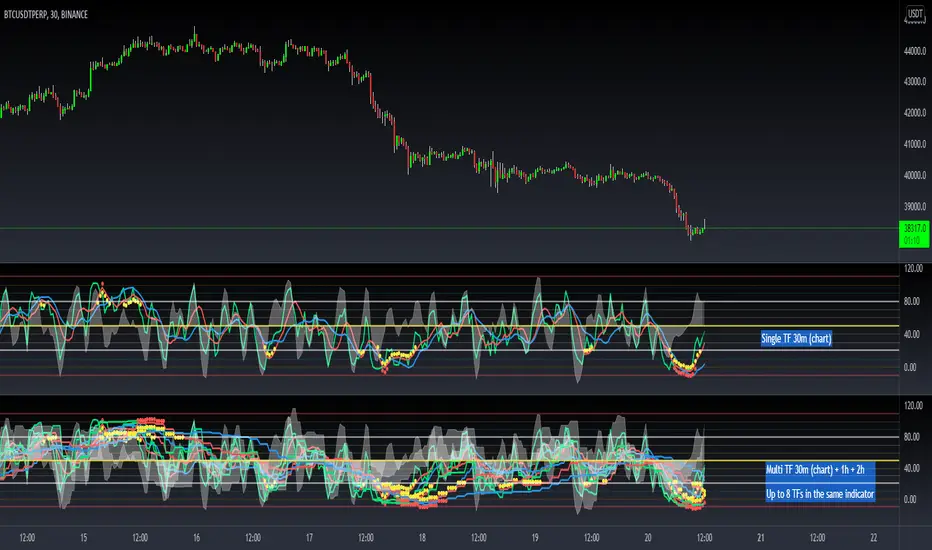
Task: Click date 22 on the time axis
Action: 874,538
